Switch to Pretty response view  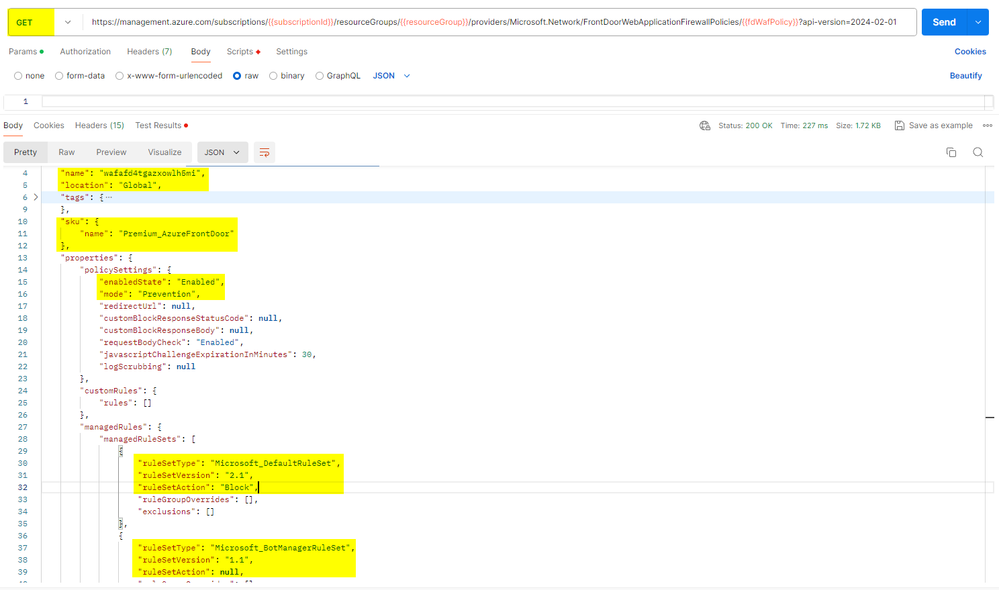click(x=25, y=152)
